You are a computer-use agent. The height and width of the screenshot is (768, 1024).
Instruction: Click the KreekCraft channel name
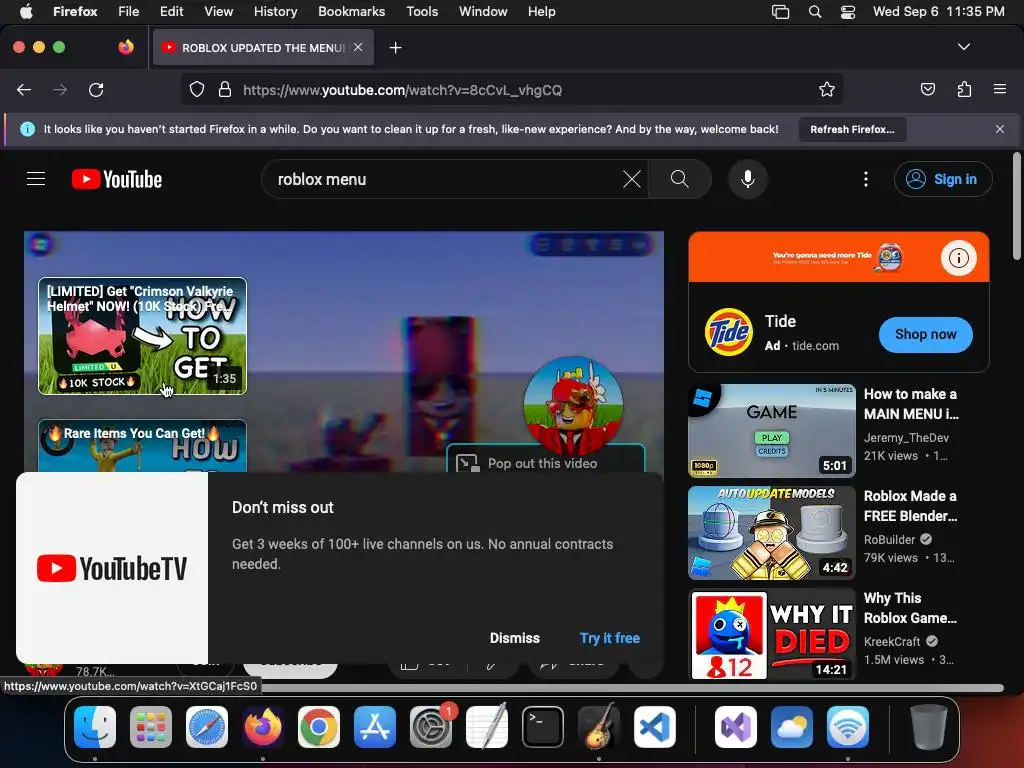tap(891, 641)
